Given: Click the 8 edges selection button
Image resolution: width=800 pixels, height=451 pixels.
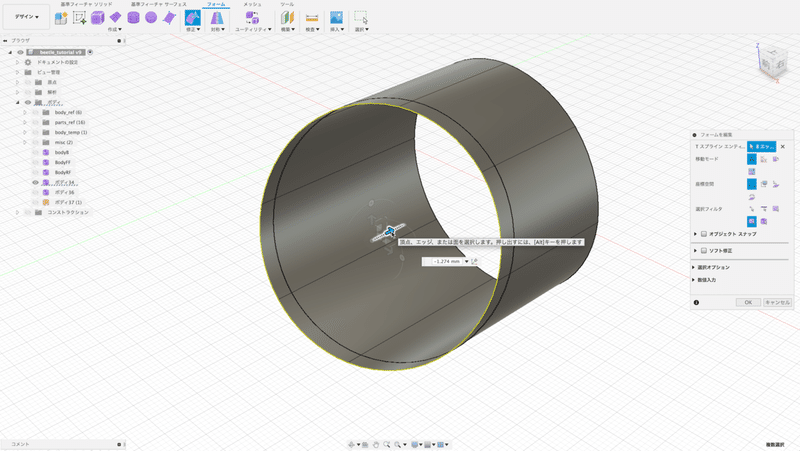Looking at the screenshot, I should pos(761,146).
